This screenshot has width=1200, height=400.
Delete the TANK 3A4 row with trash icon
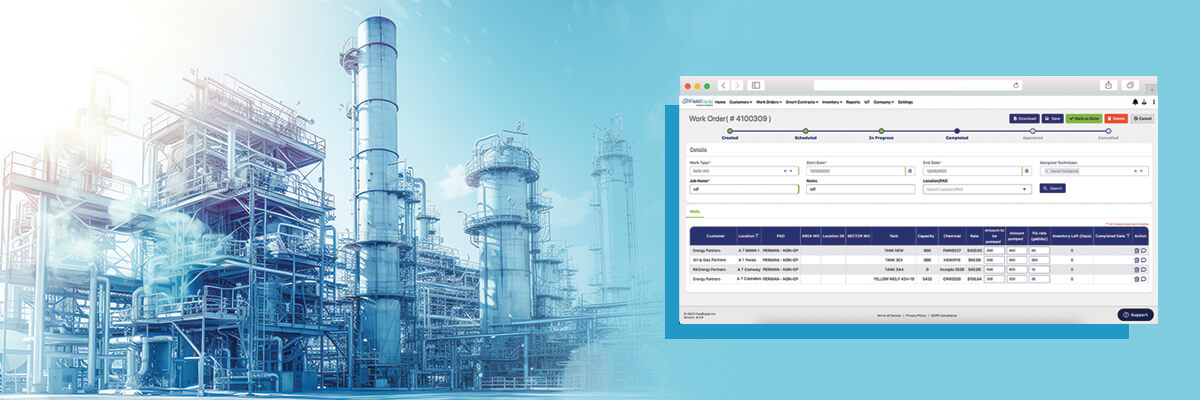(1136, 269)
